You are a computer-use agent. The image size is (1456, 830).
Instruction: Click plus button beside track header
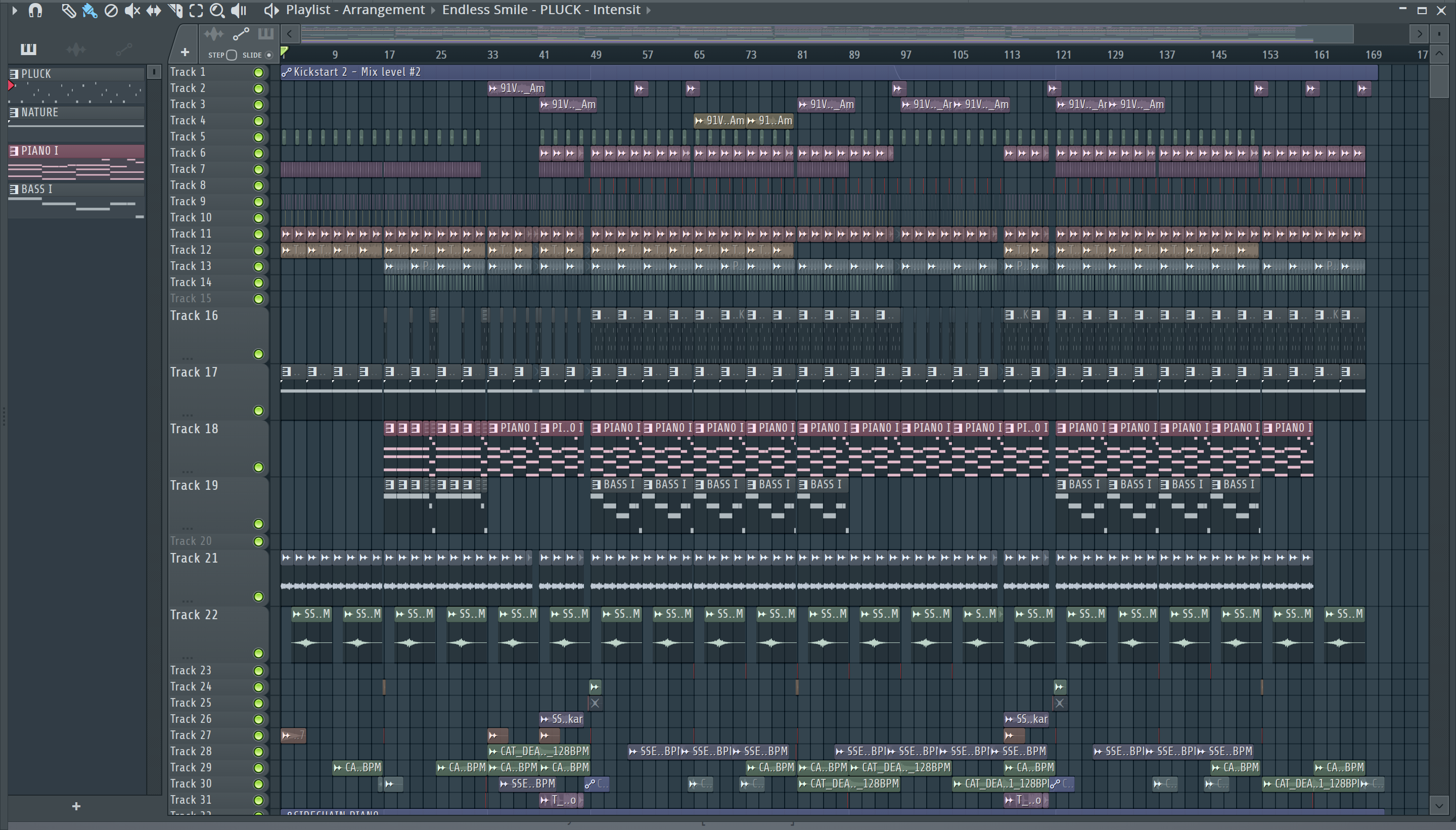pos(185,53)
